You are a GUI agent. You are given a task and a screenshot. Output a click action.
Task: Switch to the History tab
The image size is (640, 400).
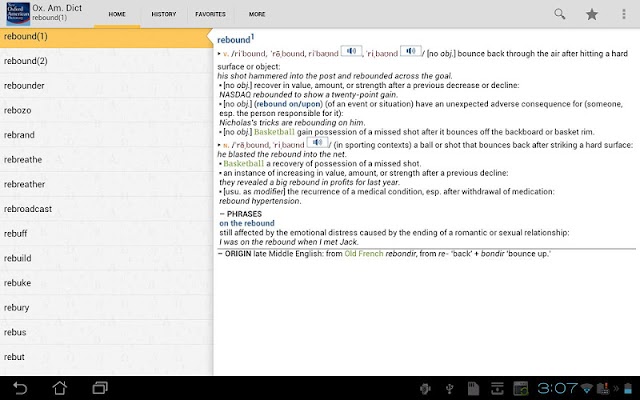tap(164, 14)
